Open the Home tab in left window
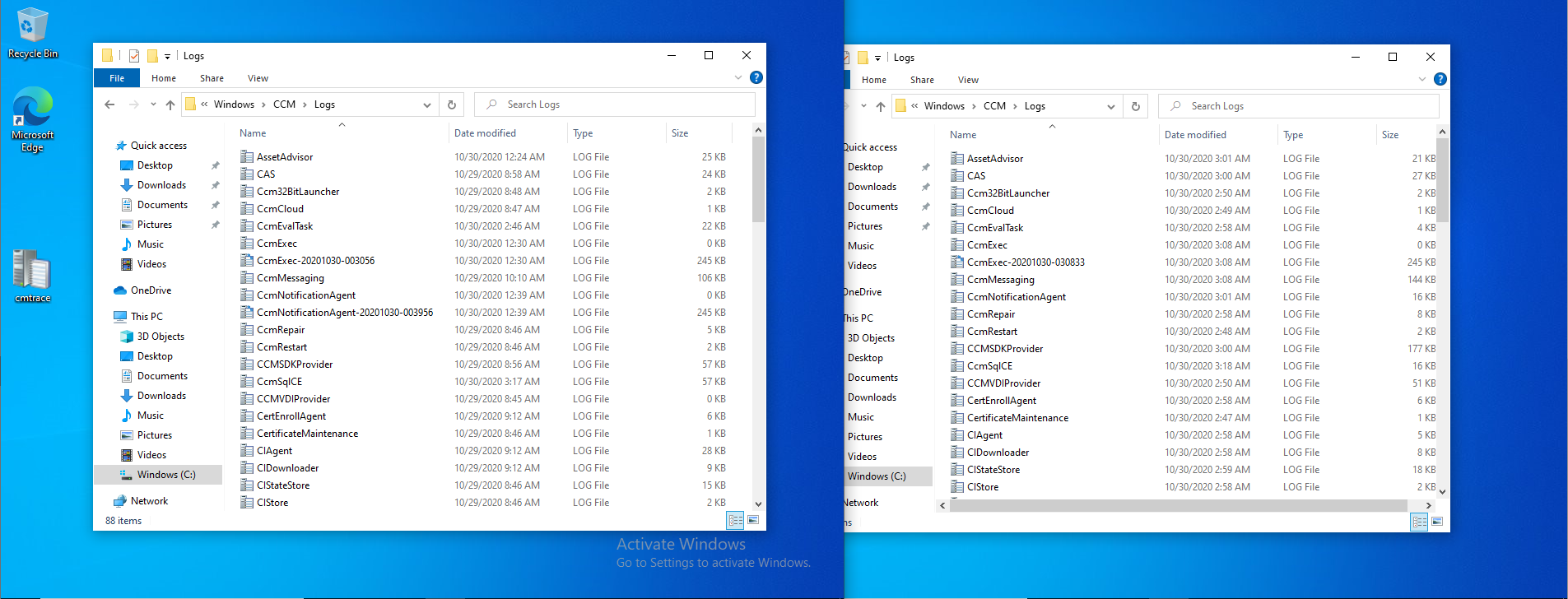This screenshot has width=1568, height=599. pyautogui.click(x=164, y=78)
